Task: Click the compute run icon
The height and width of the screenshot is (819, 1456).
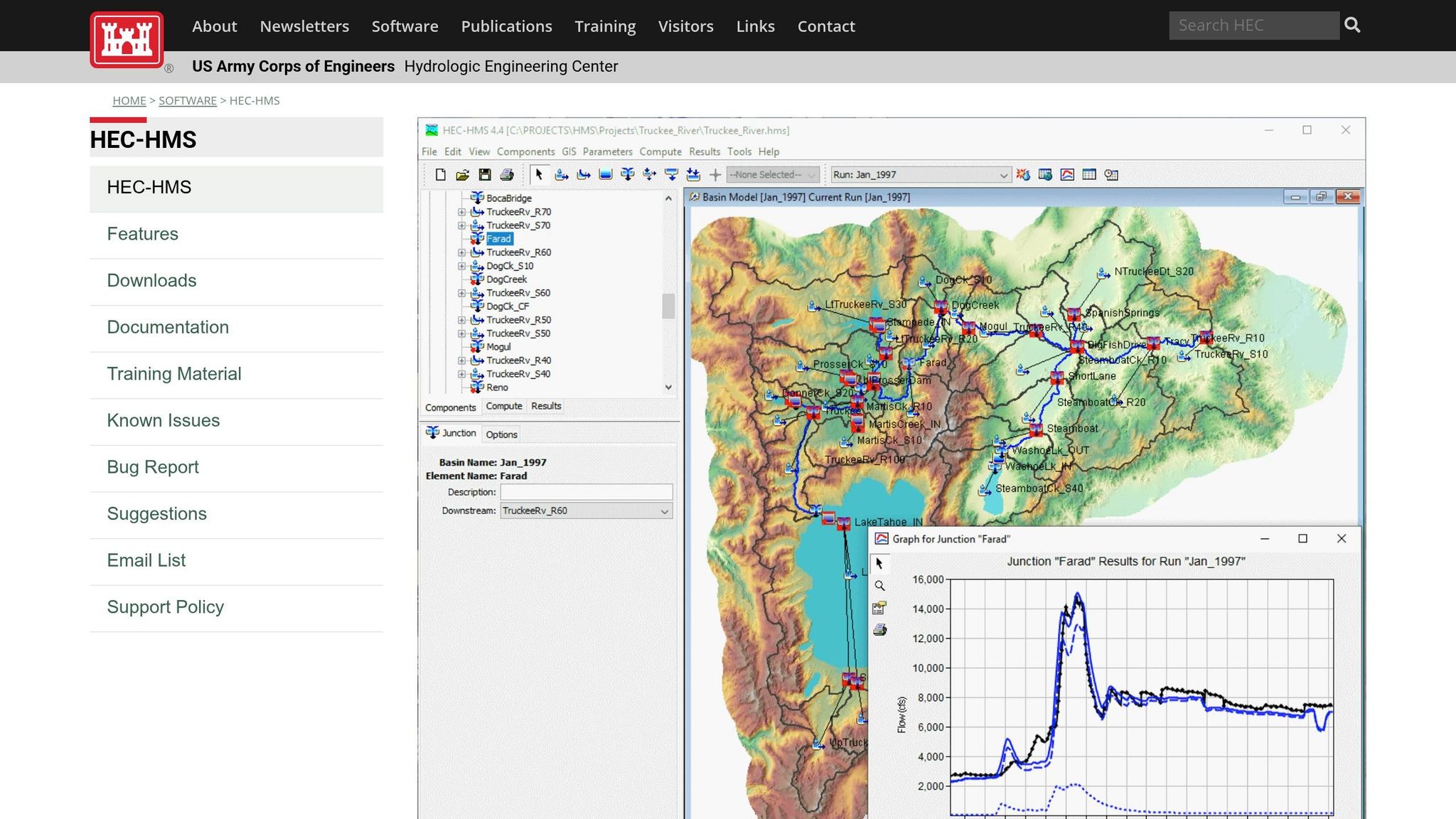Action: click(x=1023, y=175)
